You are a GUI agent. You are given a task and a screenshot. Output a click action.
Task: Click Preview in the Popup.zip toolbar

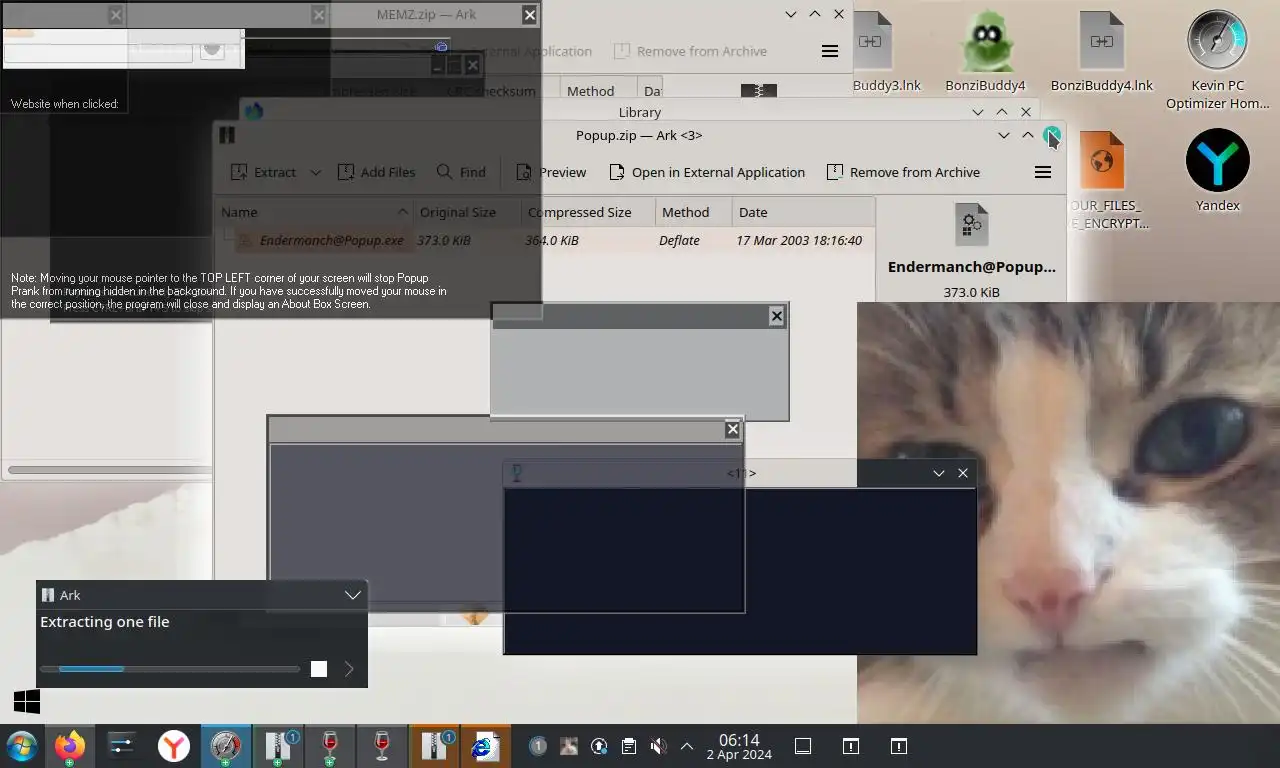tap(551, 172)
